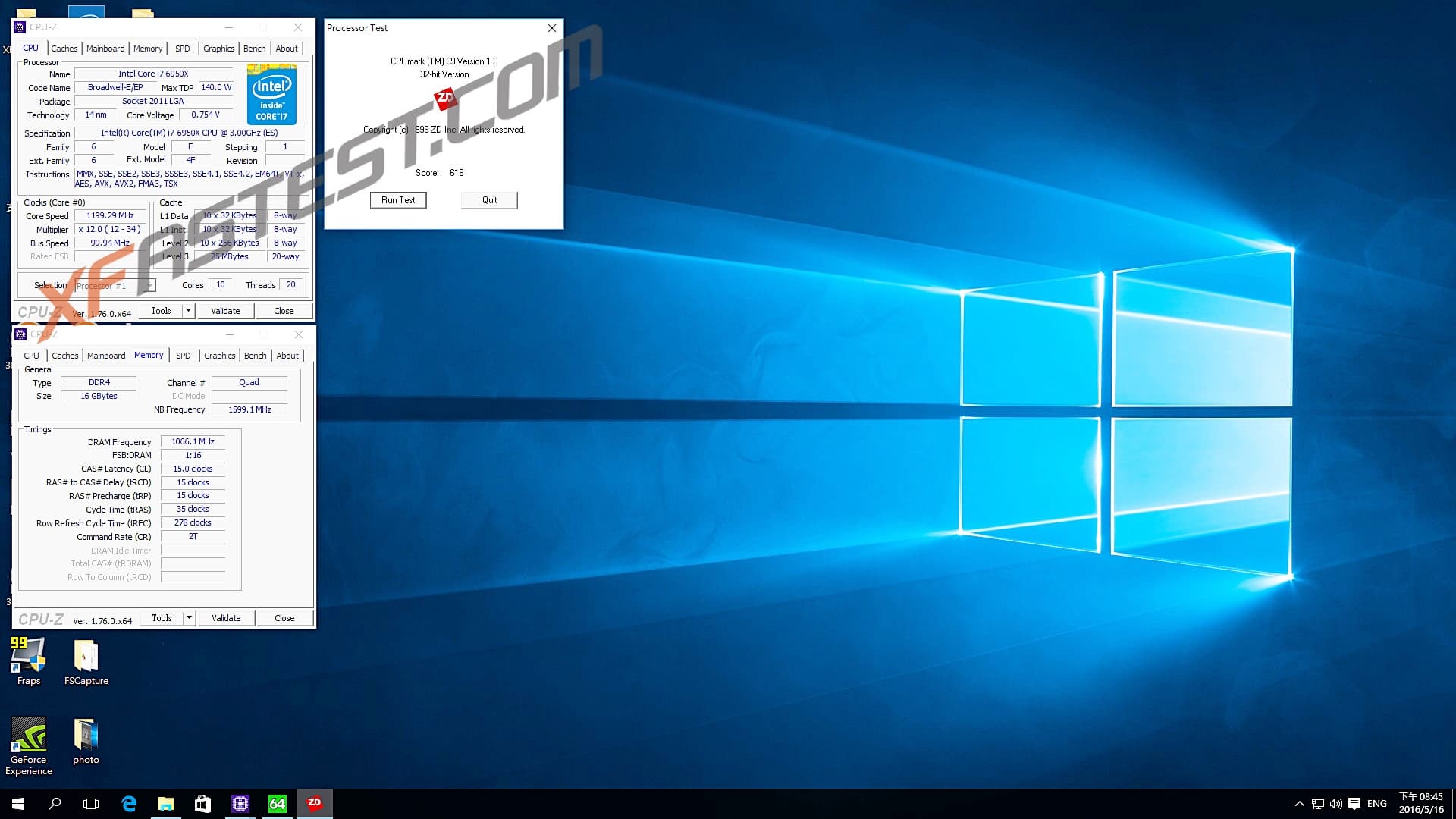This screenshot has width=1456, height=819.
Task: Select SPD tab in lower CPU-Z window
Action: click(x=184, y=356)
